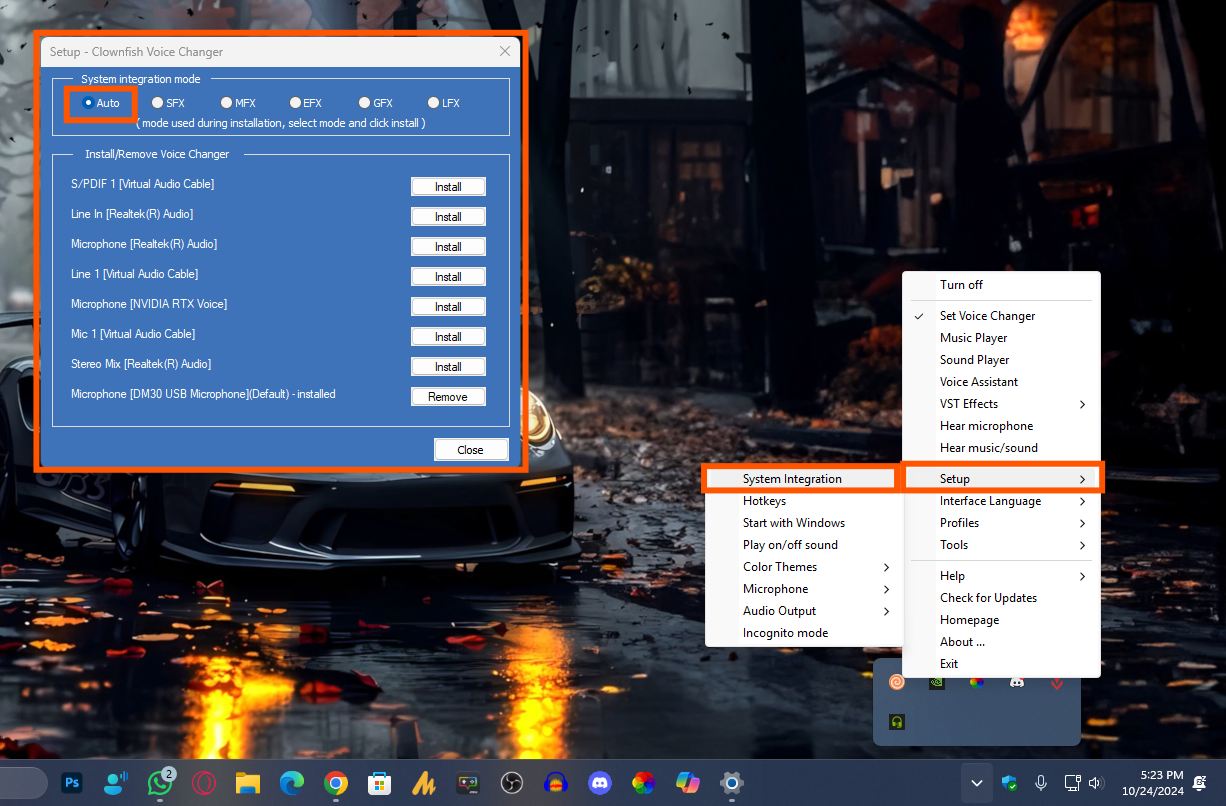This screenshot has height=806, width=1226.
Task: Click the Discord icon in the tray overflow
Action: tap(1017, 683)
